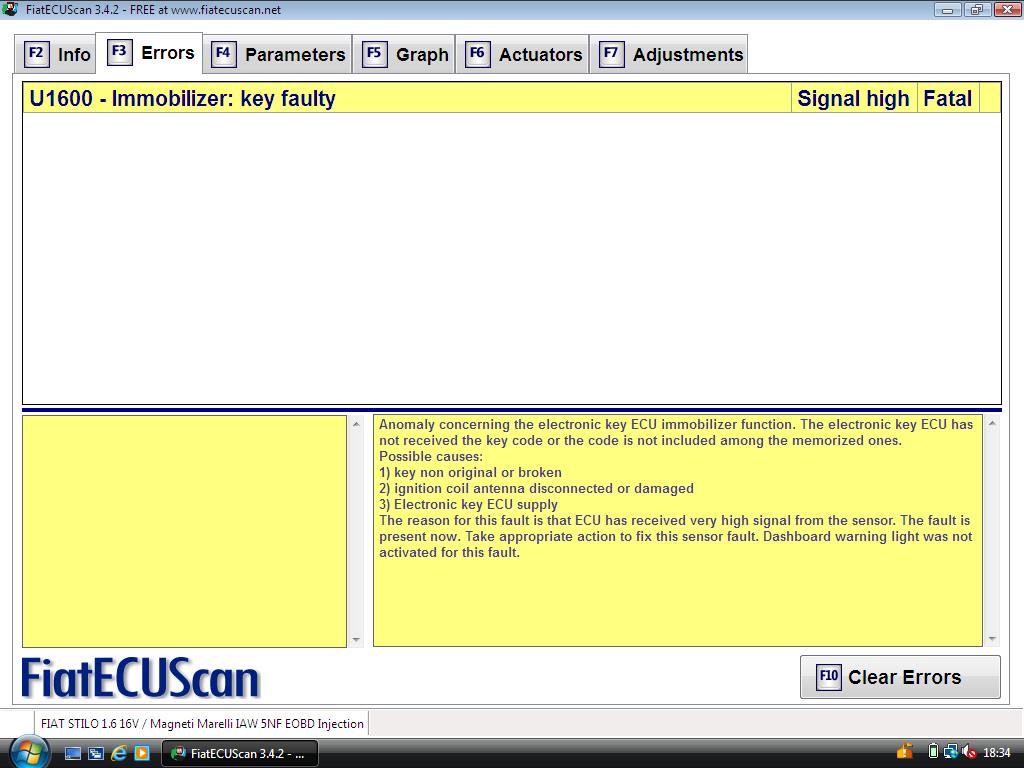
Task: Select the Errors tab
Action: coord(150,53)
